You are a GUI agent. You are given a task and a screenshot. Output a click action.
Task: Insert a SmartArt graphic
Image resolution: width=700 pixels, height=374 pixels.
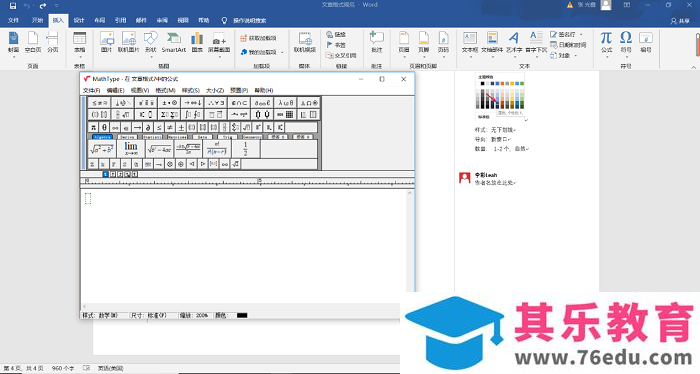pyautogui.click(x=174, y=43)
